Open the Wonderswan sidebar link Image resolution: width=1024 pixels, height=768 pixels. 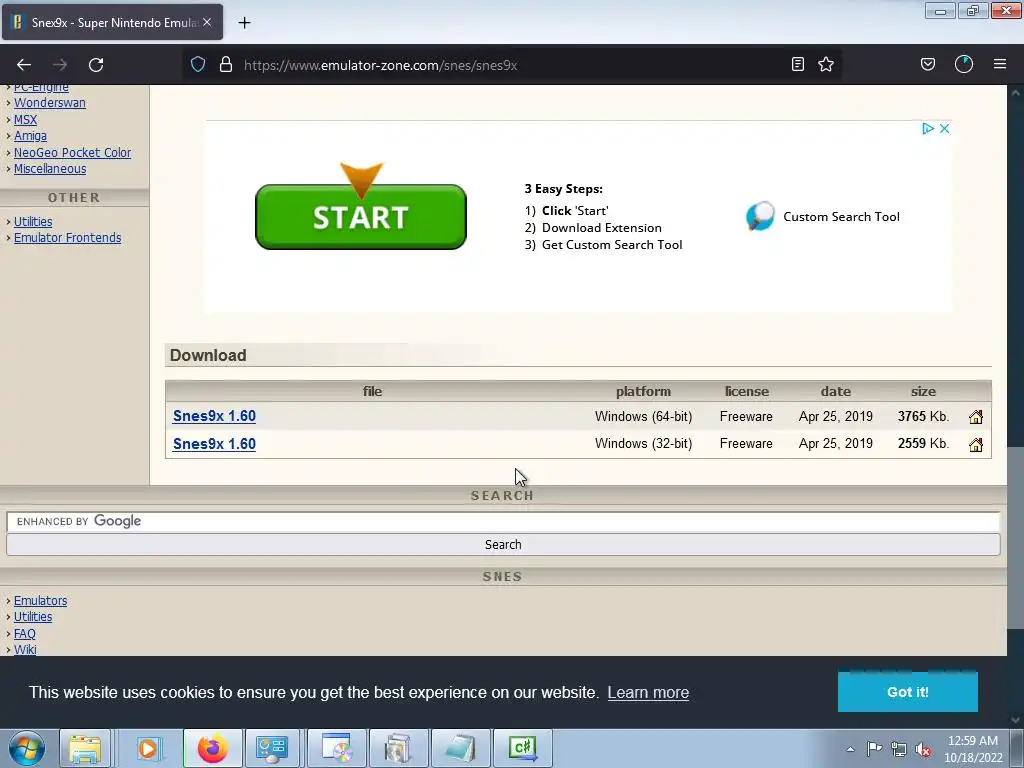(50, 103)
